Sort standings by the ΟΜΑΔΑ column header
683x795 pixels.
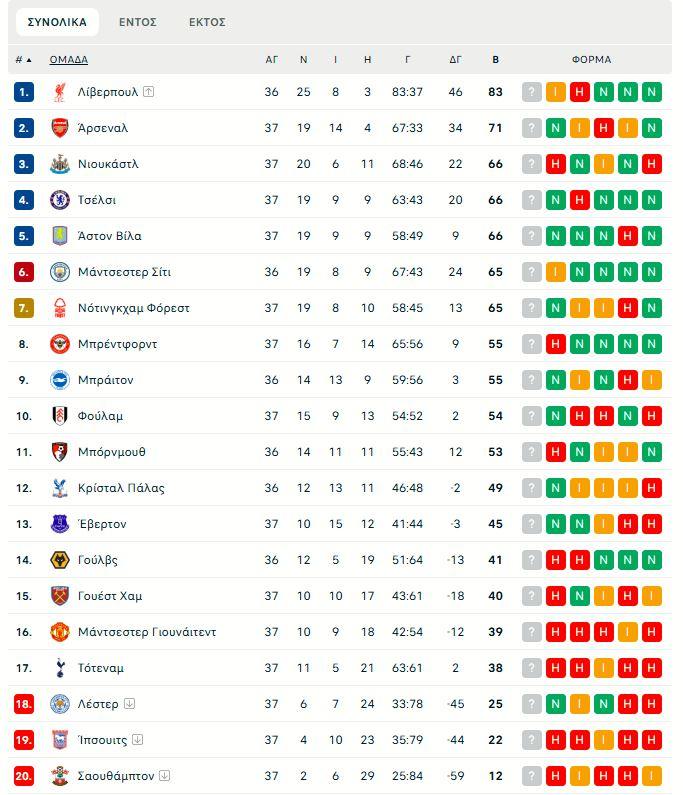pos(69,60)
